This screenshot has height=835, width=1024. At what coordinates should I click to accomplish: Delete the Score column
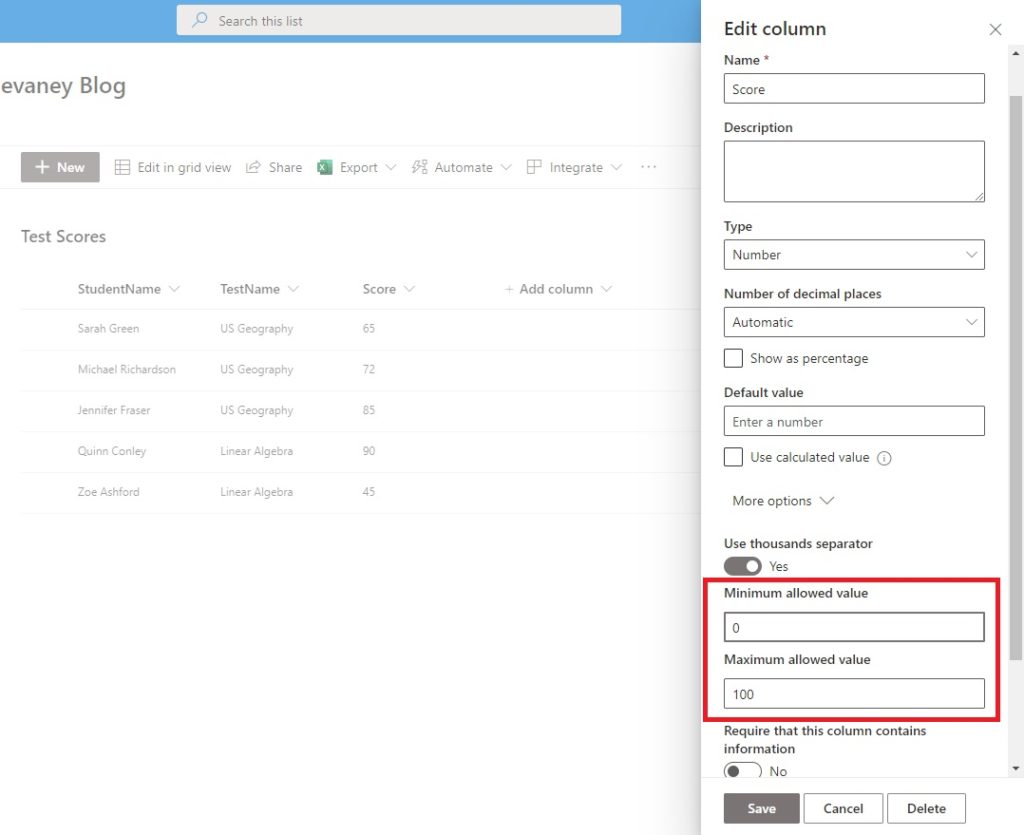pos(926,808)
